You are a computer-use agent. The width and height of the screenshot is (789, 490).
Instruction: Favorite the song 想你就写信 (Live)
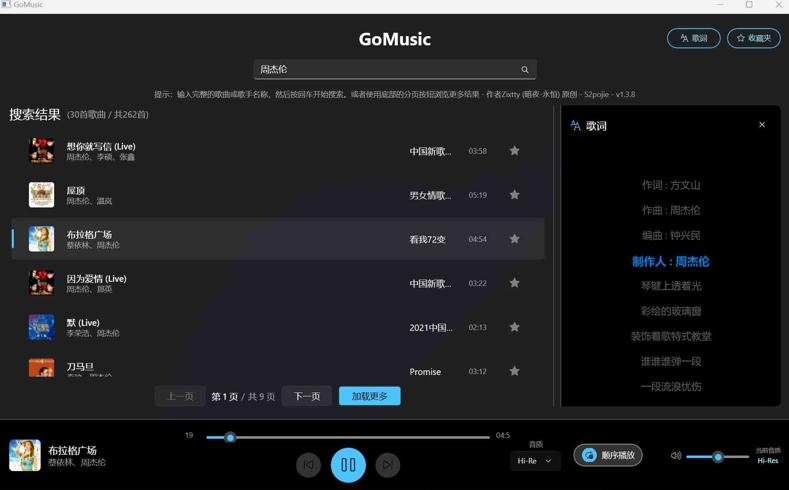(x=514, y=150)
